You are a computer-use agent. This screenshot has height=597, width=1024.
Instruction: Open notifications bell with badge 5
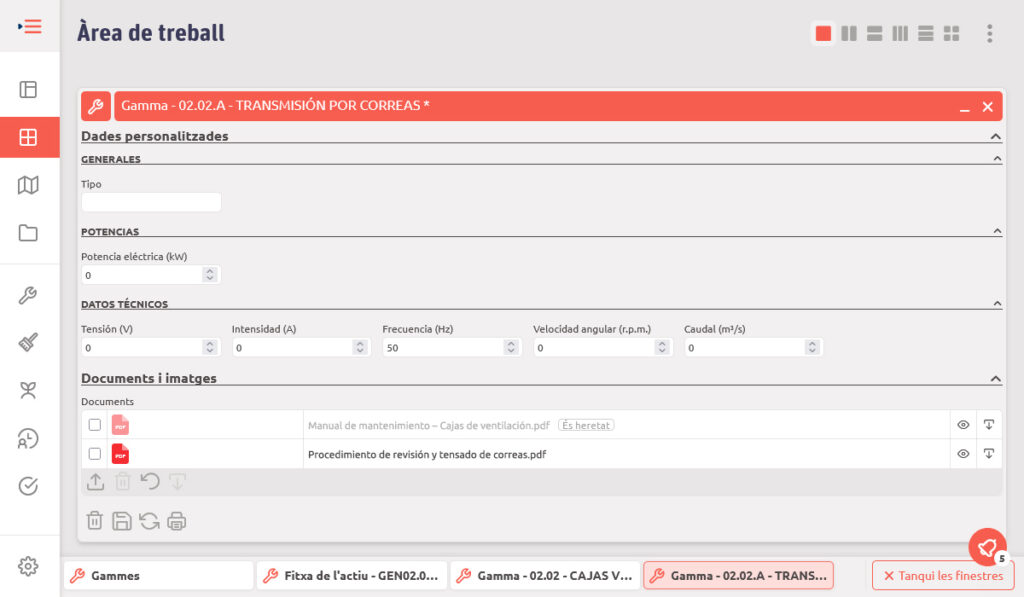pyautogui.click(x=987, y=547)
